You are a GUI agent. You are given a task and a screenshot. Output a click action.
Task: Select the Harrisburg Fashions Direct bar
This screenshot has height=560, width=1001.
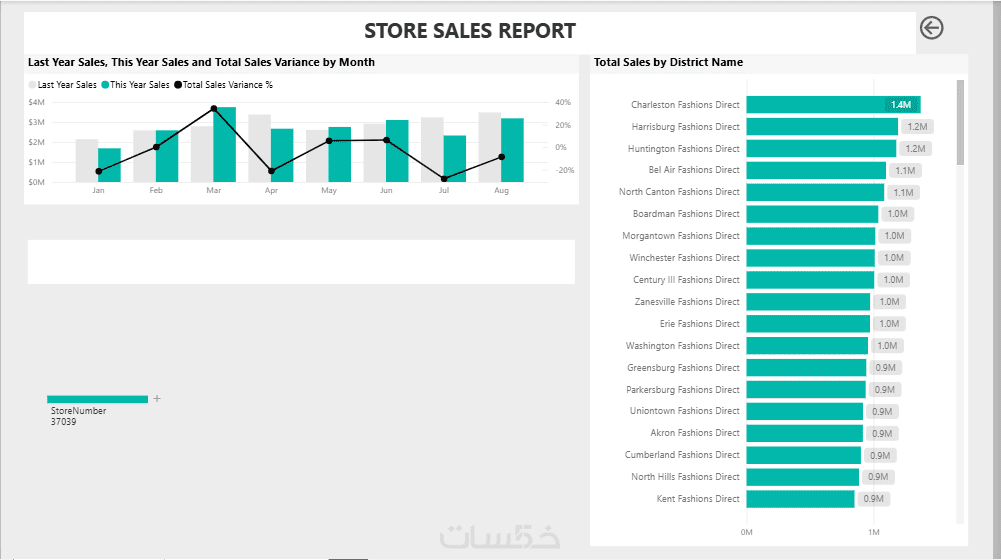(x=821, y=127)
